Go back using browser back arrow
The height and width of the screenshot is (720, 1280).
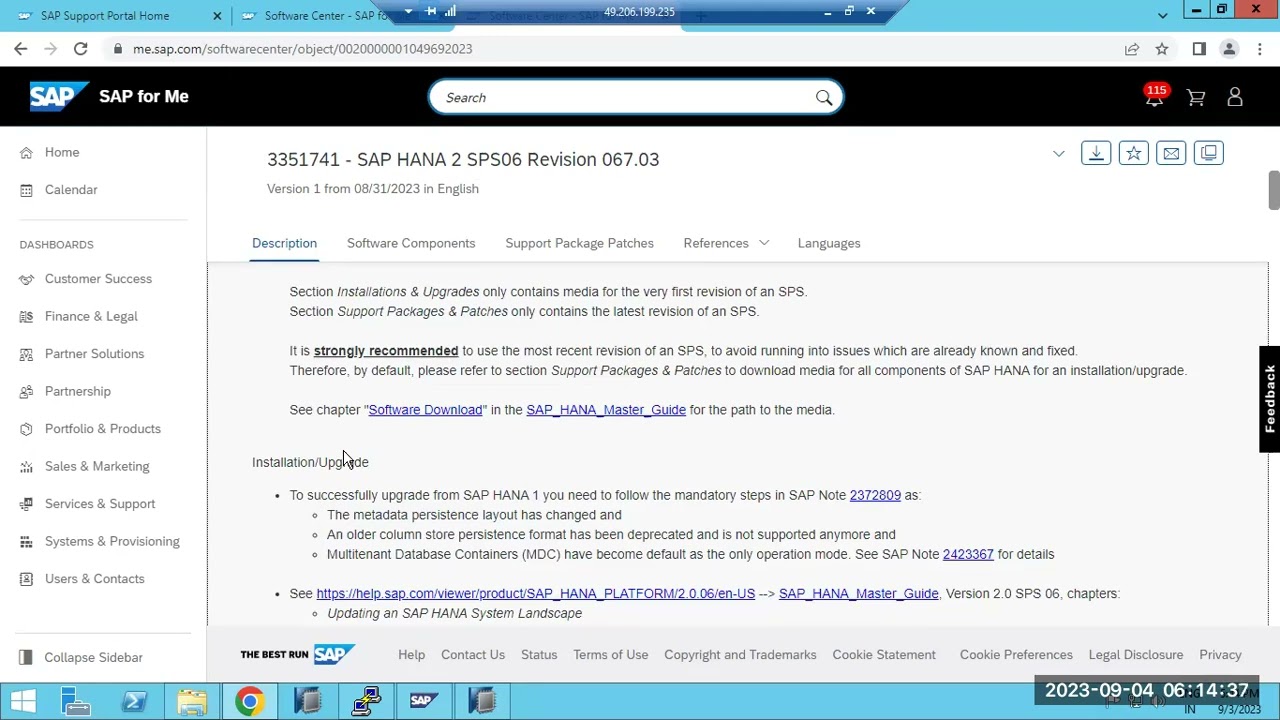(x=21, y=49)
